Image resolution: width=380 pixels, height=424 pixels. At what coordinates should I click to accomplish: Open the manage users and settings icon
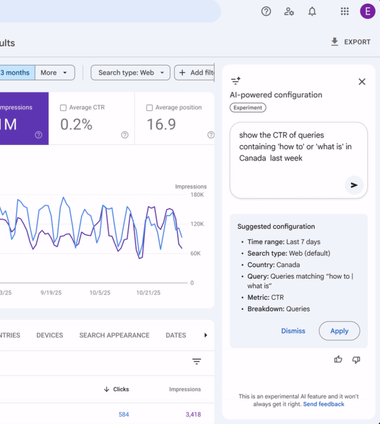click(x=289, y=11)
